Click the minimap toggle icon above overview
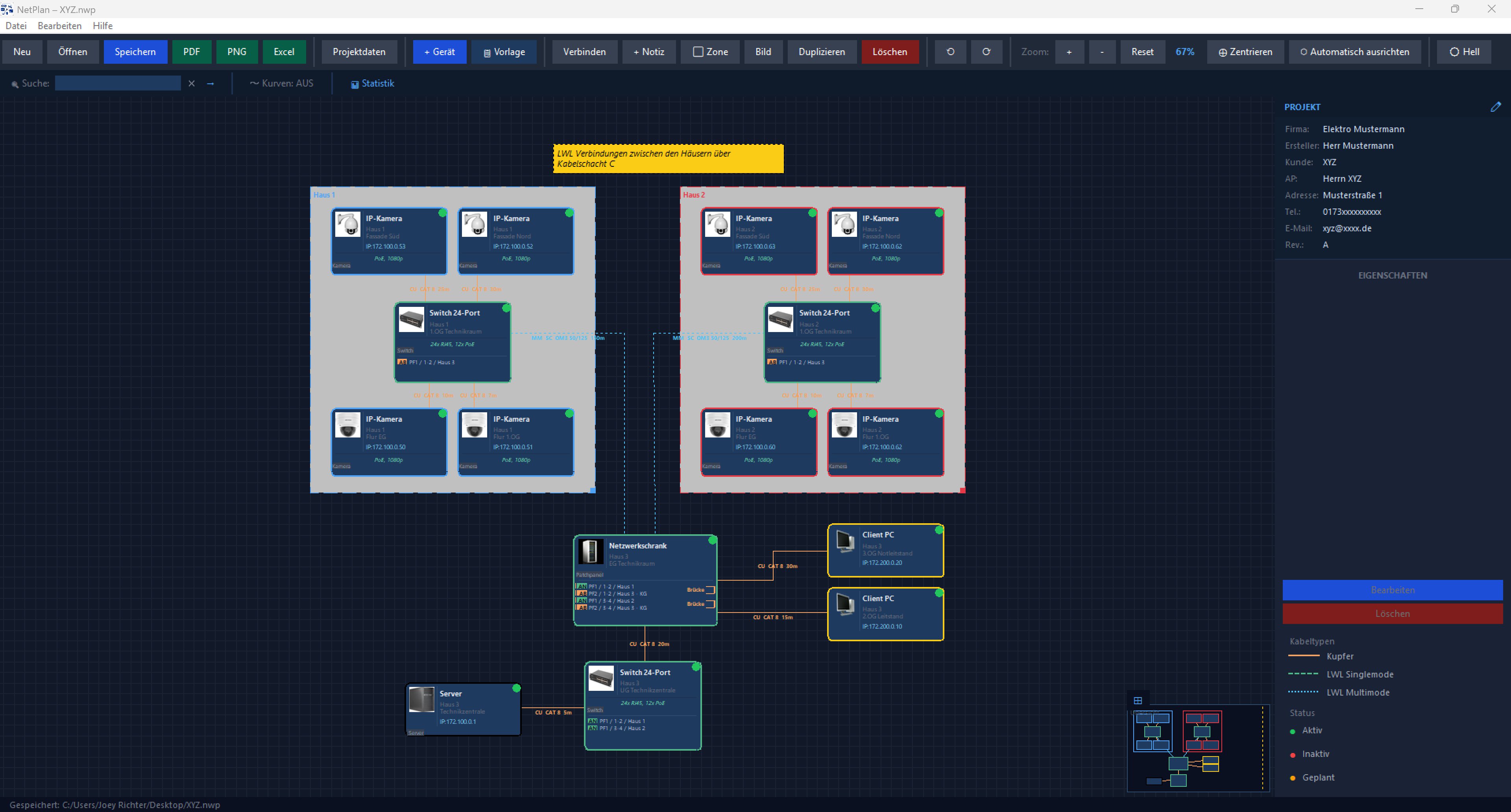The height and width of the screenshot is (812, 1511). click(x=1138, y=700)
